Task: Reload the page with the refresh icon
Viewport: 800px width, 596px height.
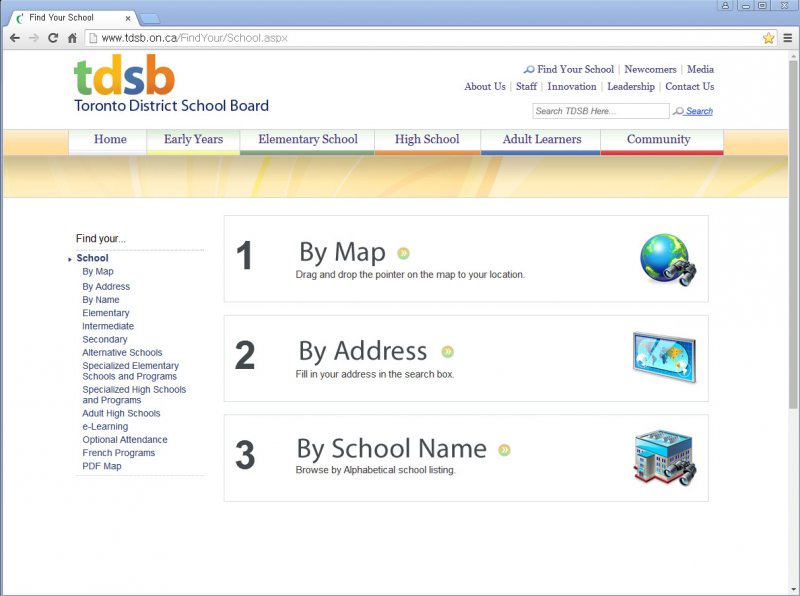Action: click(53, 38)
